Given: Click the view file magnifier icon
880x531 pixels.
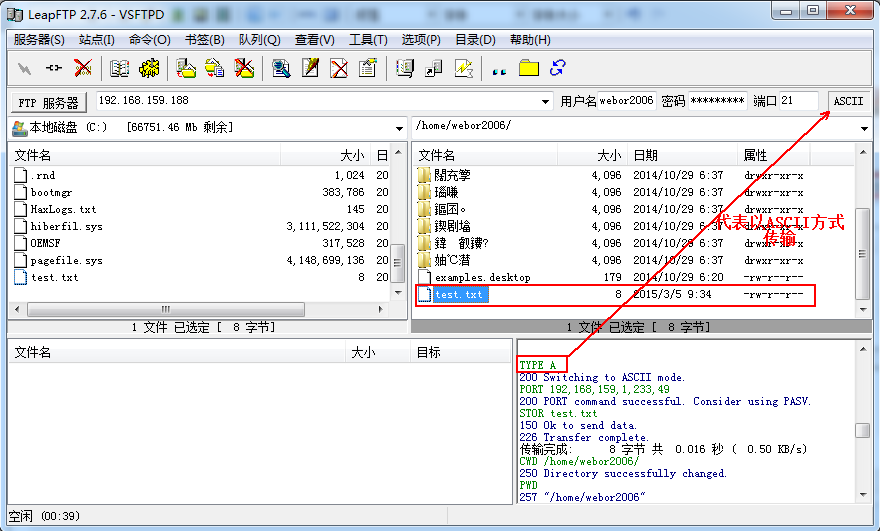Looking at the screenshot, I should tap(281, 68).
